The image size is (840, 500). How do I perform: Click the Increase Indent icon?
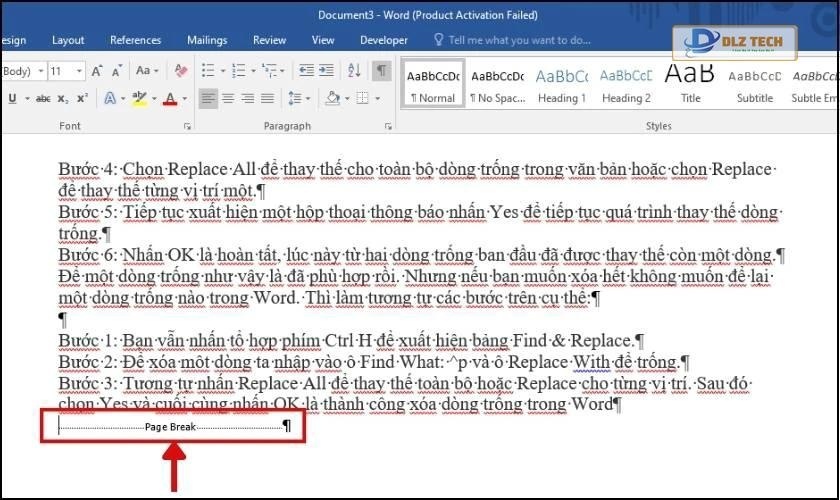pos(328,71)
